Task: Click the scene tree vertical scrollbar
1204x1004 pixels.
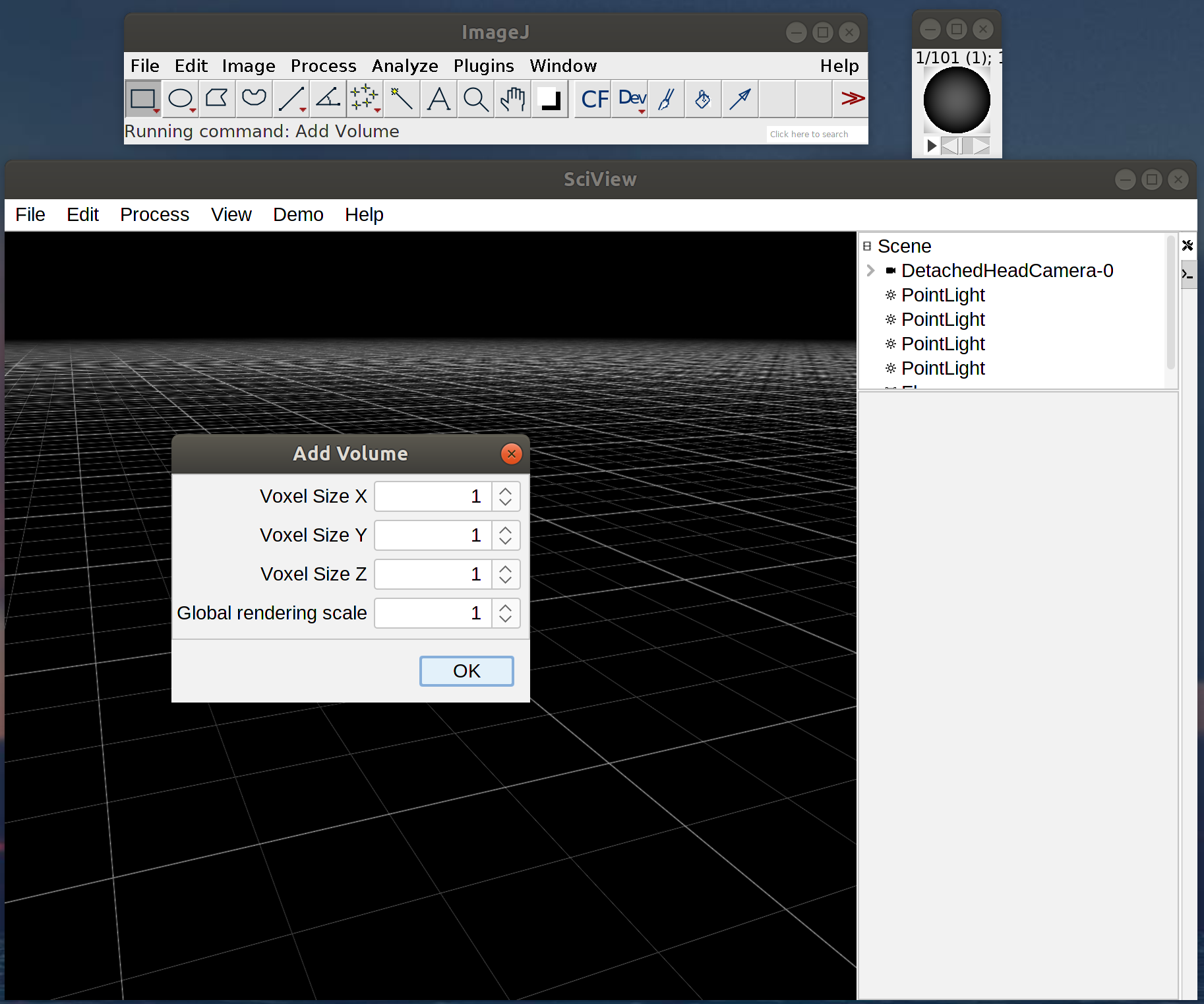Action: click(1171, 302)
